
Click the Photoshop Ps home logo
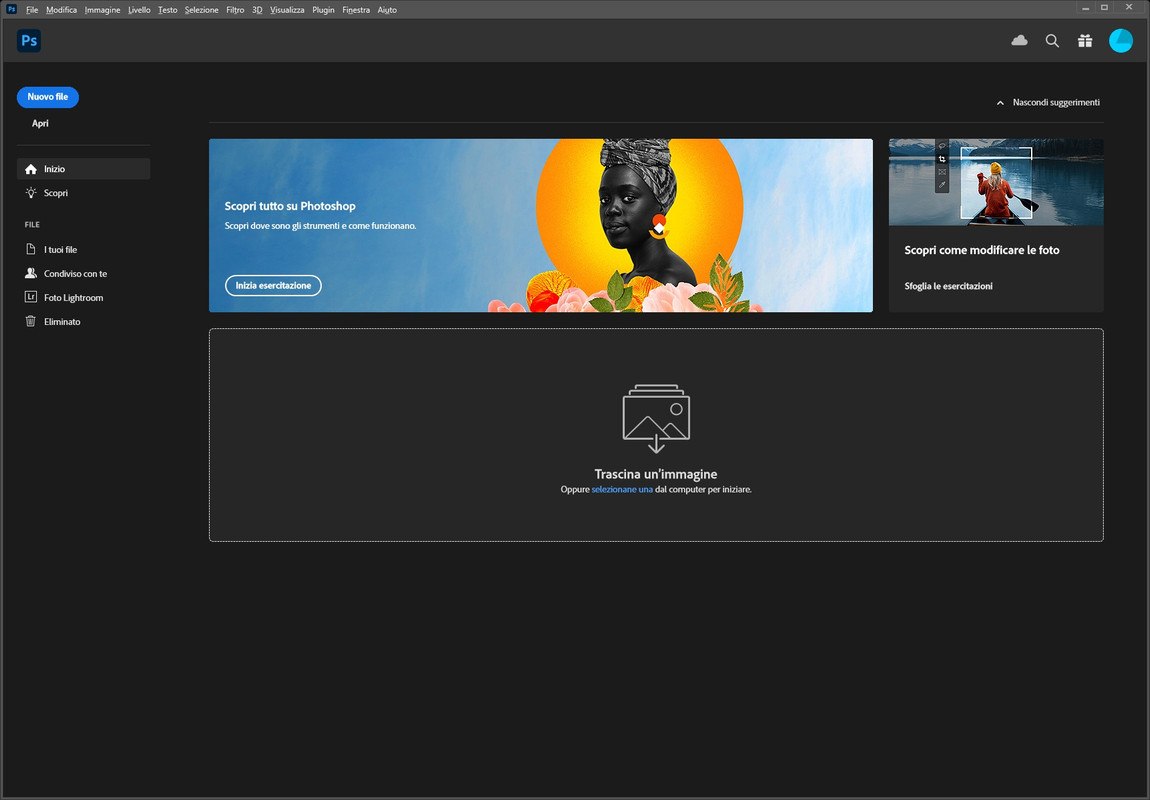[29, 41]
